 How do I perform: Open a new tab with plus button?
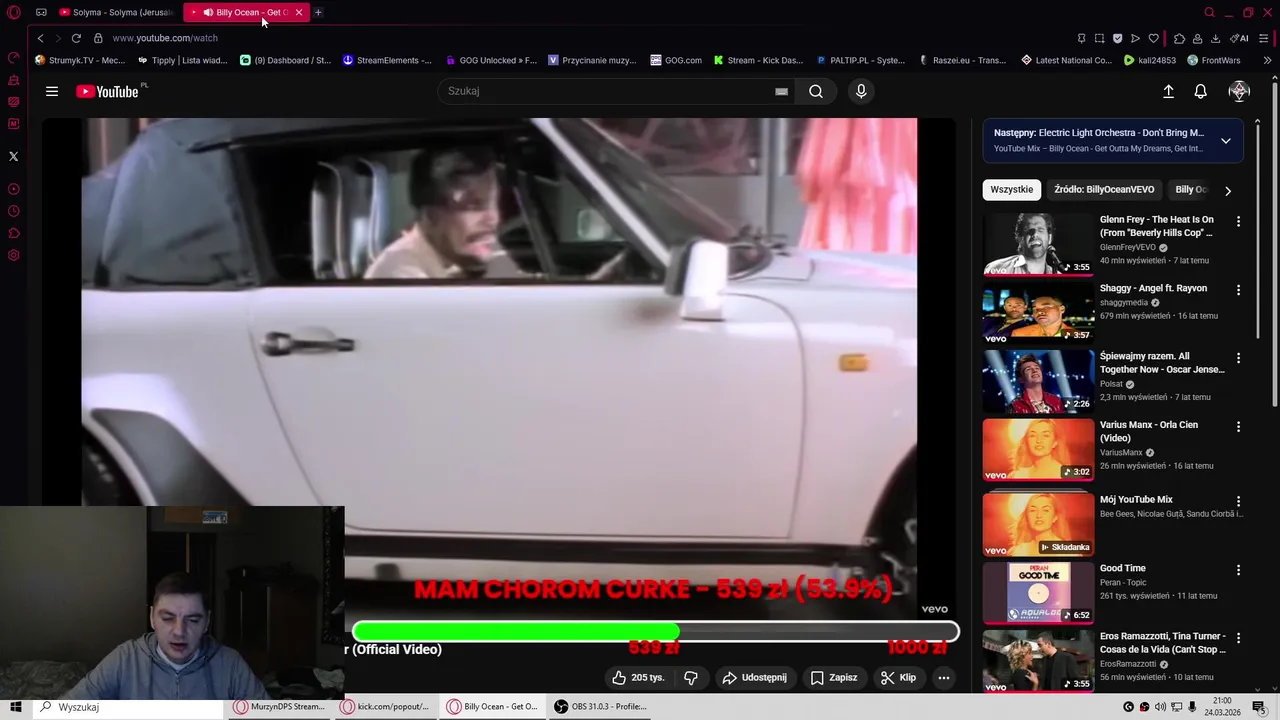click(318, 12)
